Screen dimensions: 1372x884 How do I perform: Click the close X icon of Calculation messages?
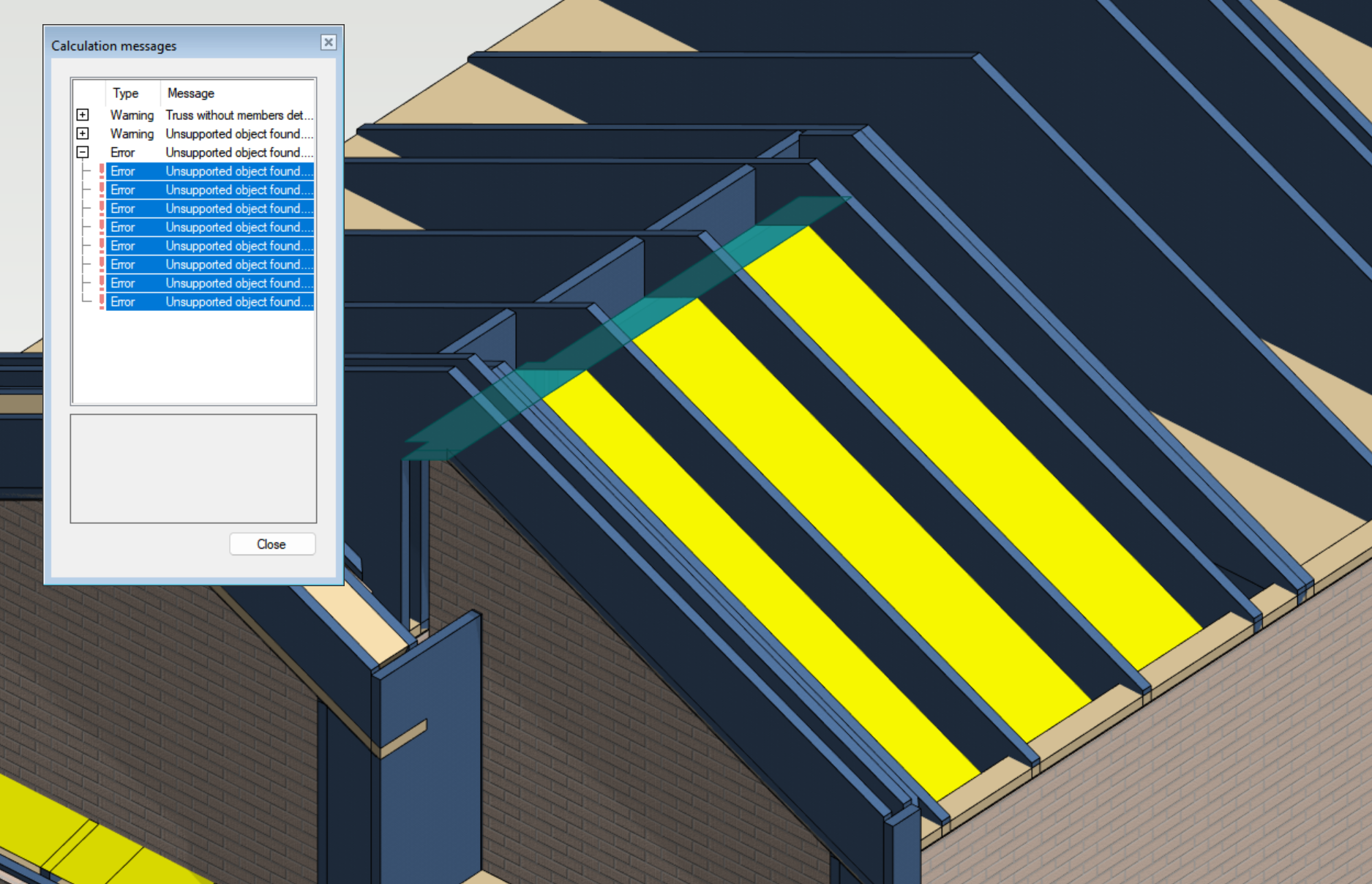coord(328,42)
